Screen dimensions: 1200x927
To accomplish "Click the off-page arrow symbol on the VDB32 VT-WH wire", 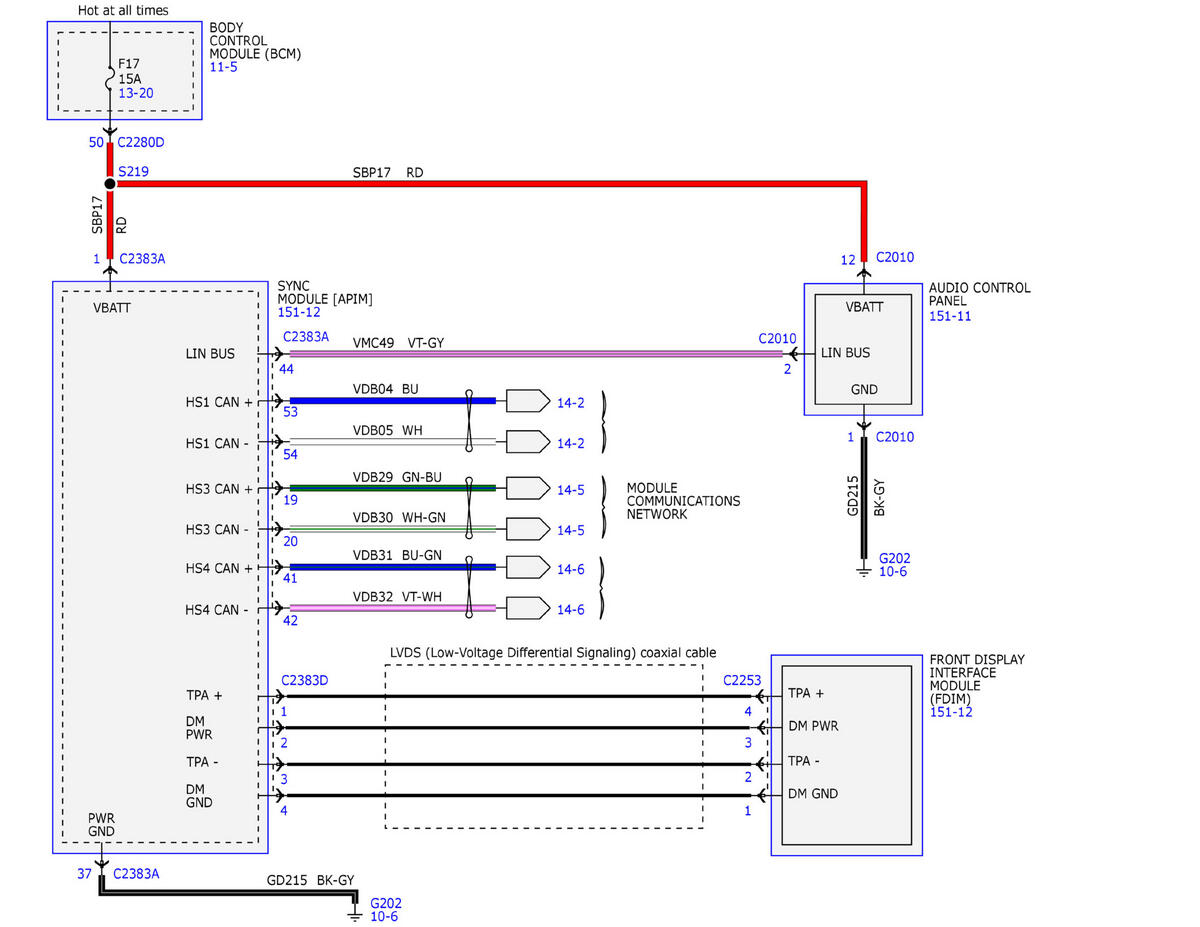I will (528, 607).
